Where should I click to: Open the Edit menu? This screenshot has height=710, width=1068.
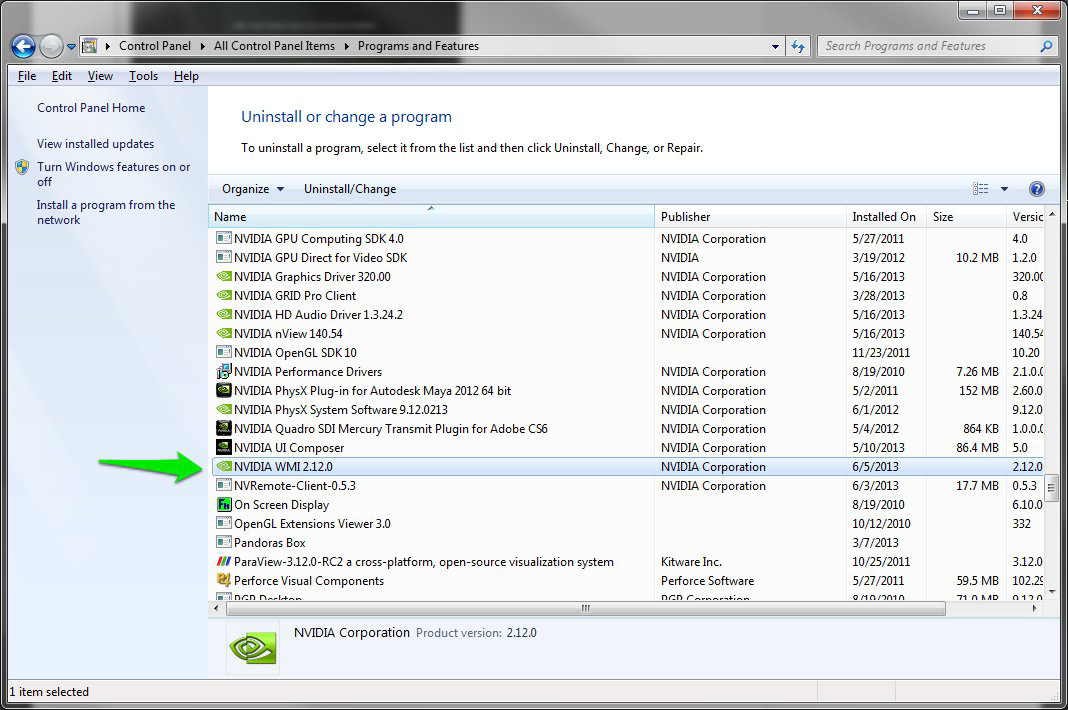click(x=61, y=76)
